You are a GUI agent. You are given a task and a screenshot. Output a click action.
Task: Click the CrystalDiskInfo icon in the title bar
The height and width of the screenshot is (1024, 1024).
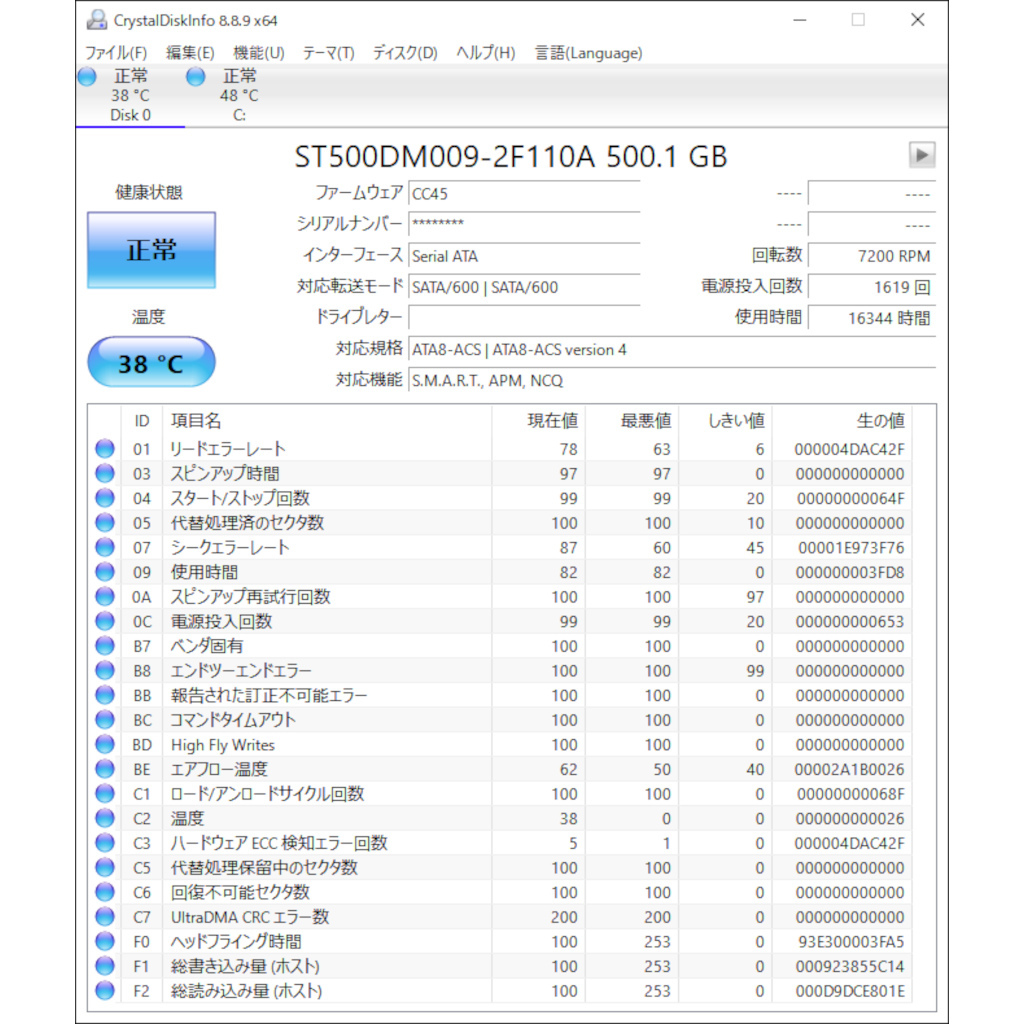pos(96,18)
